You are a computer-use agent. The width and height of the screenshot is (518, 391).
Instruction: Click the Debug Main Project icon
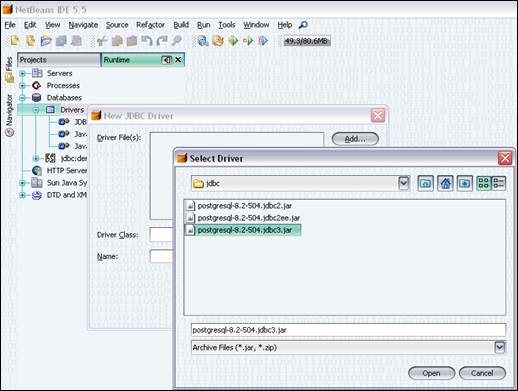click(248, 41)
